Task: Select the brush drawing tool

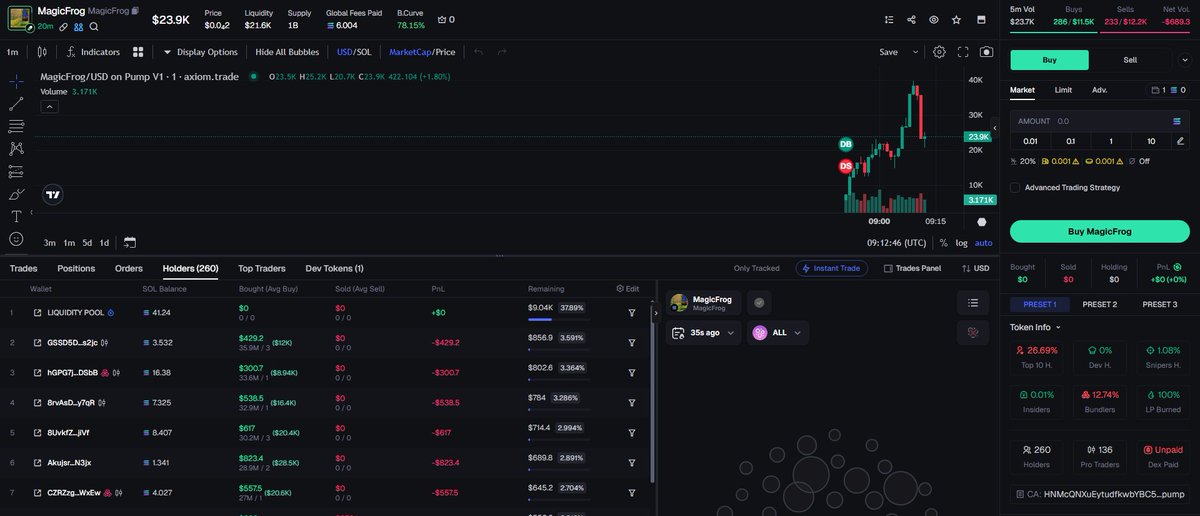Action: click(x=16, y=193)
